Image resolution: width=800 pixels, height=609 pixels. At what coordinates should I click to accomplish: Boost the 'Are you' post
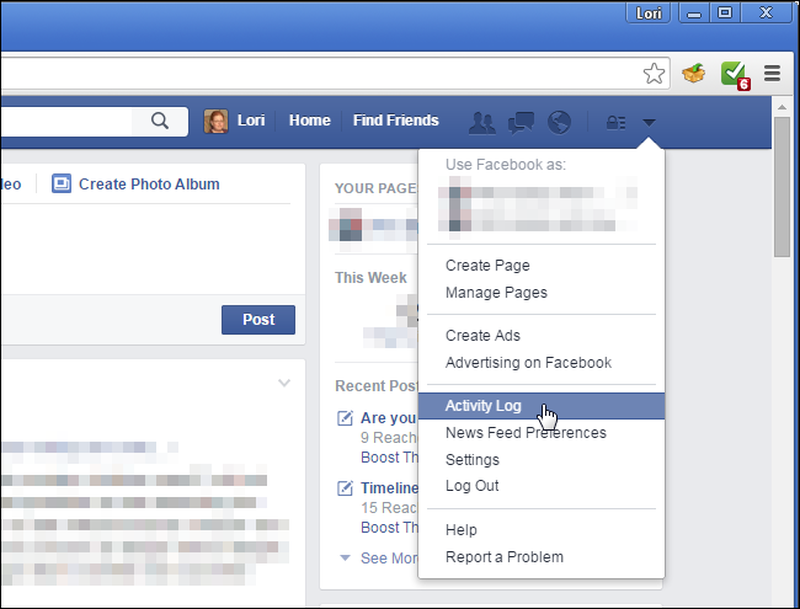389,457
